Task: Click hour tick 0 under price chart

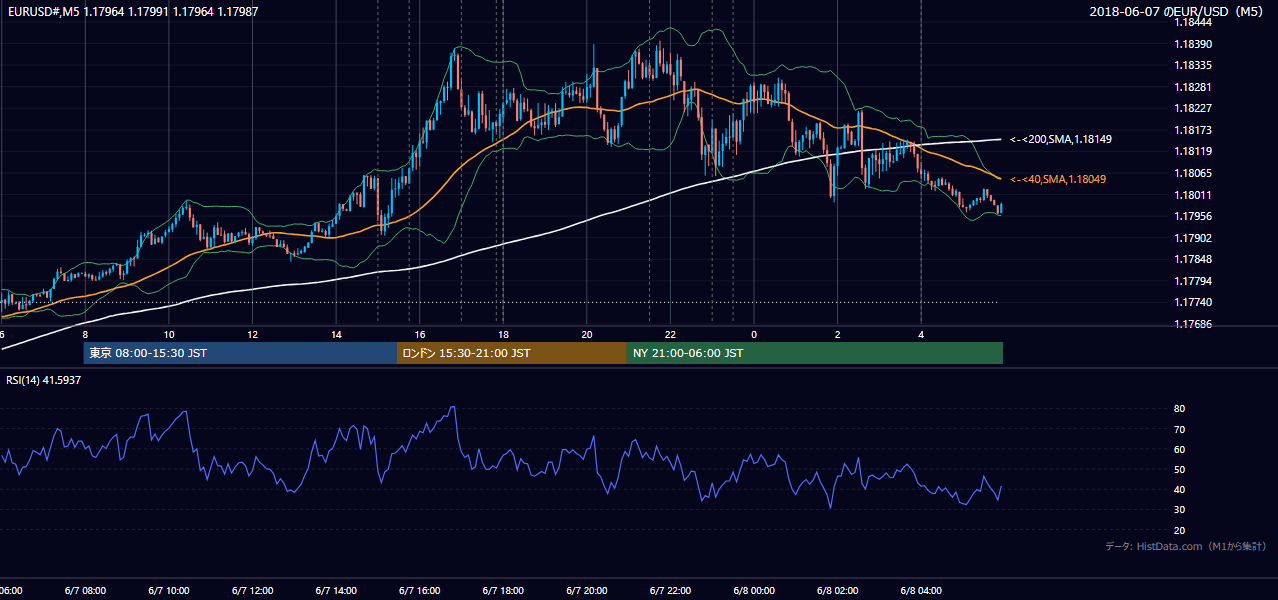Action: [x=754, y=334]
